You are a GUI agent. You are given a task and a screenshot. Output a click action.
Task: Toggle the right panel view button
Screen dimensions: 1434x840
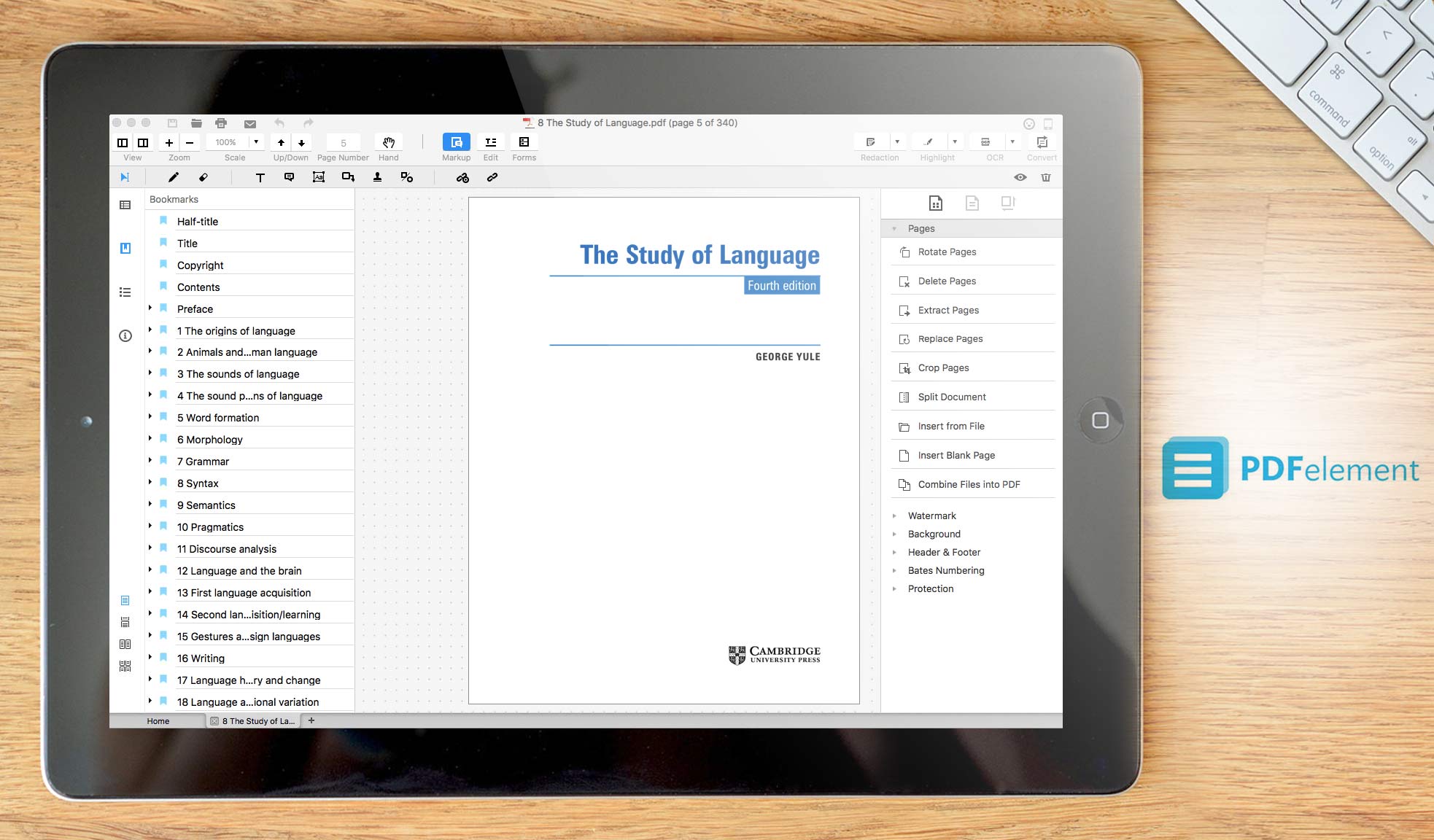click(143, 143)
